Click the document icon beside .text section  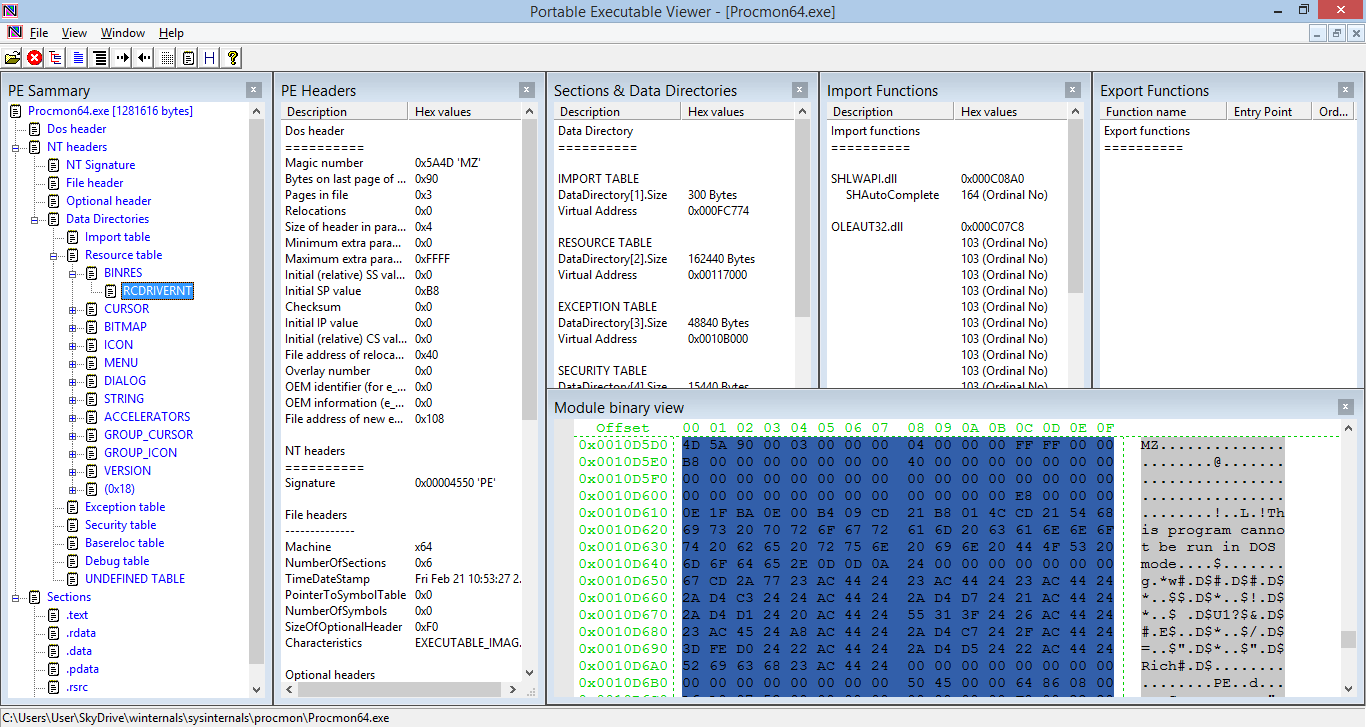click(x=54, y=615)
